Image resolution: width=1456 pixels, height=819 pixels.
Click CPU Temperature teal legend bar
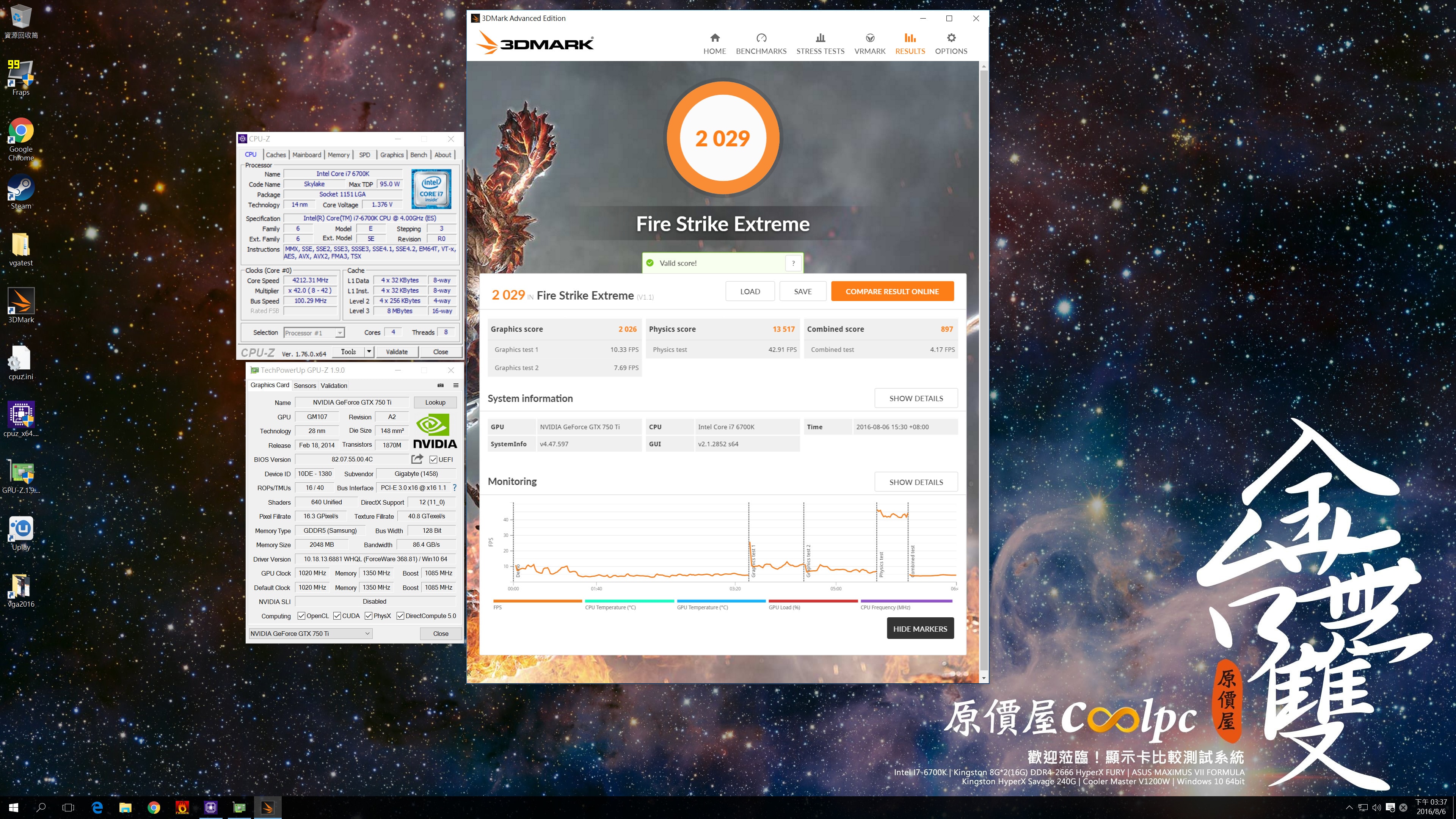tap(629, 601)
